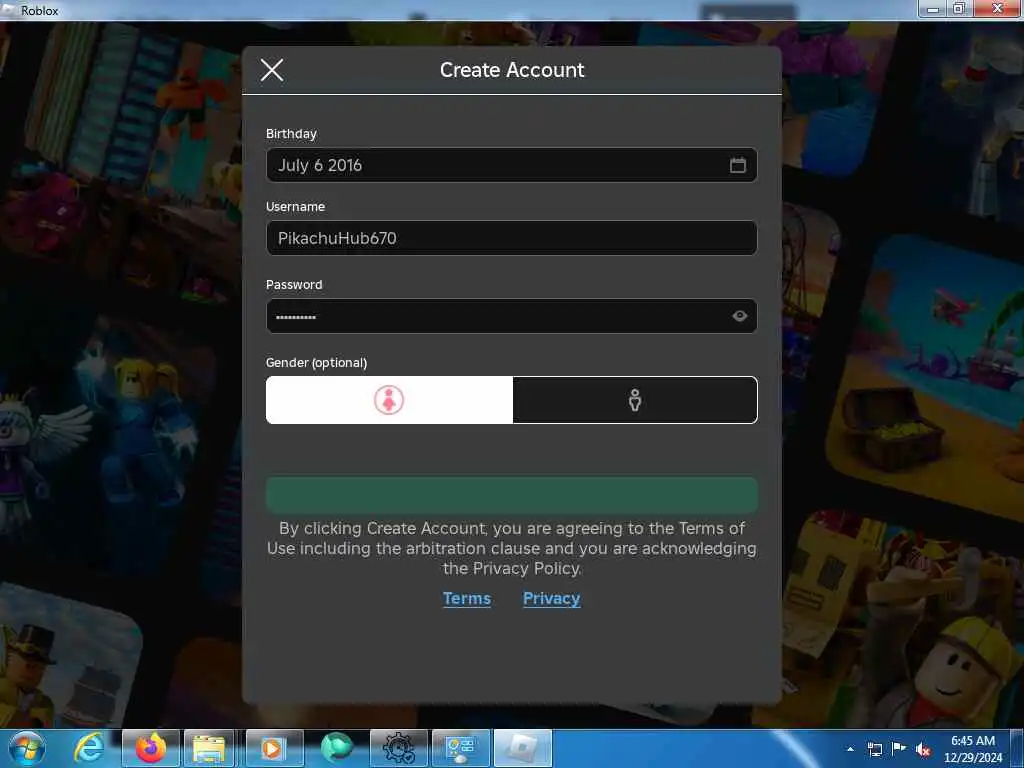Select the female gender option
This screenshot has width=1024, height=768.
[389, 400]
